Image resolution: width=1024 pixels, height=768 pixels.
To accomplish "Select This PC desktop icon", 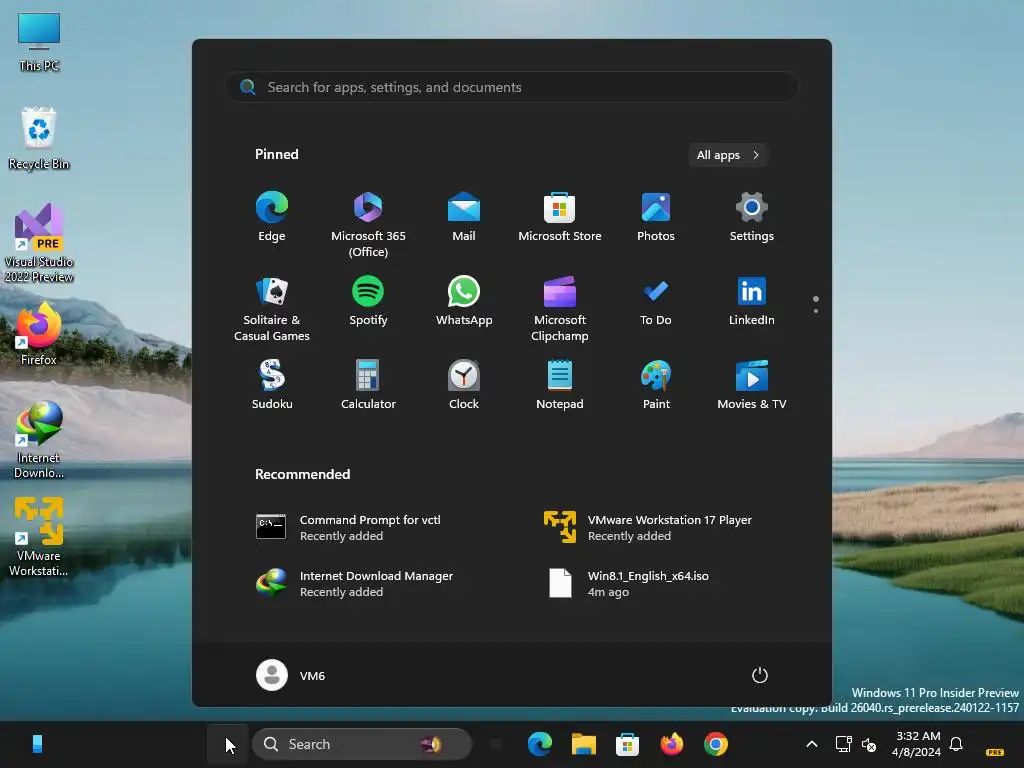I will (39, 42).
